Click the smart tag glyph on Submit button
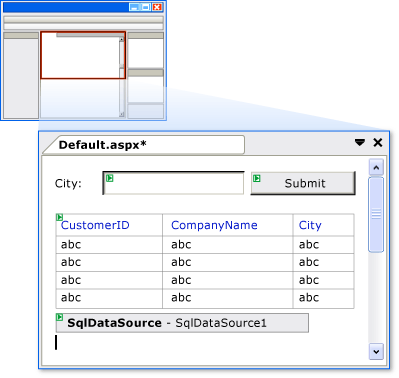This screenshot has width=399, height=378. coord(256,178)
